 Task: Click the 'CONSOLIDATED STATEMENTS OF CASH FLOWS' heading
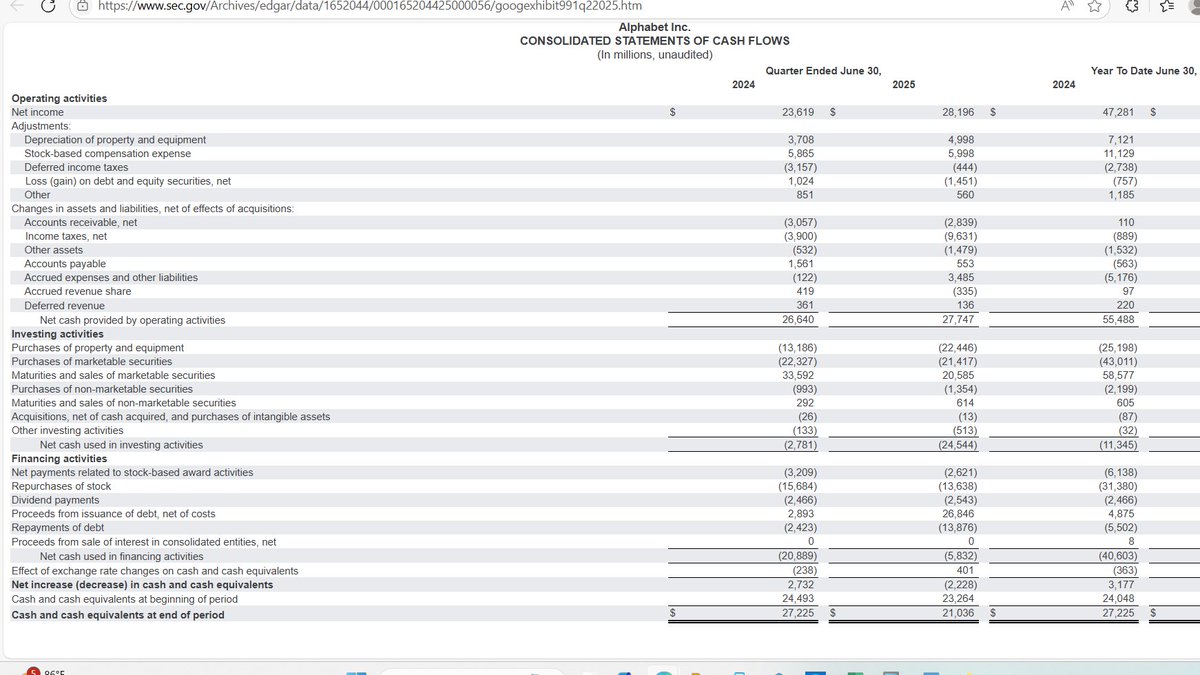(654, 41)
